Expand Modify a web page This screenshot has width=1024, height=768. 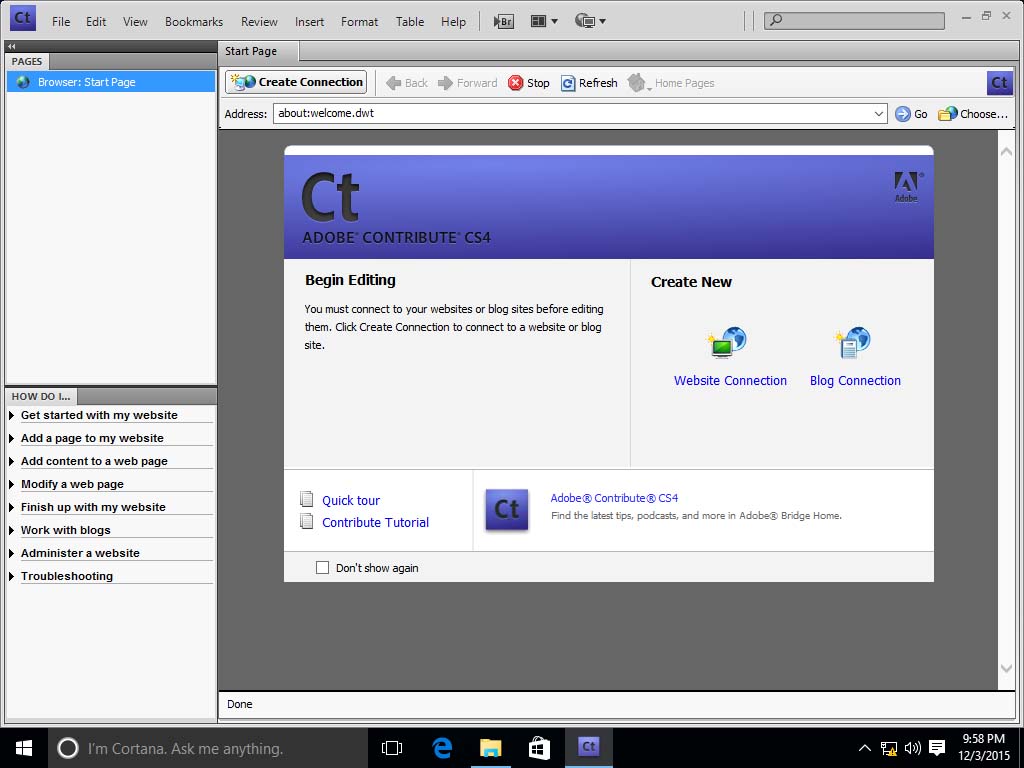pyautogui.click(x=72, y=484)
